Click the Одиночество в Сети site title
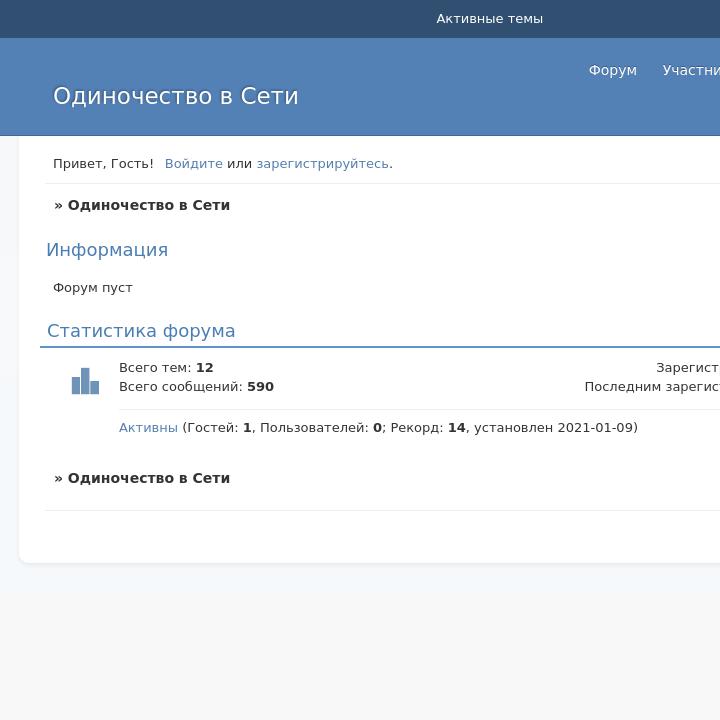Image resolution: width=720 pixels, height=720 pixels. (176, 96)
